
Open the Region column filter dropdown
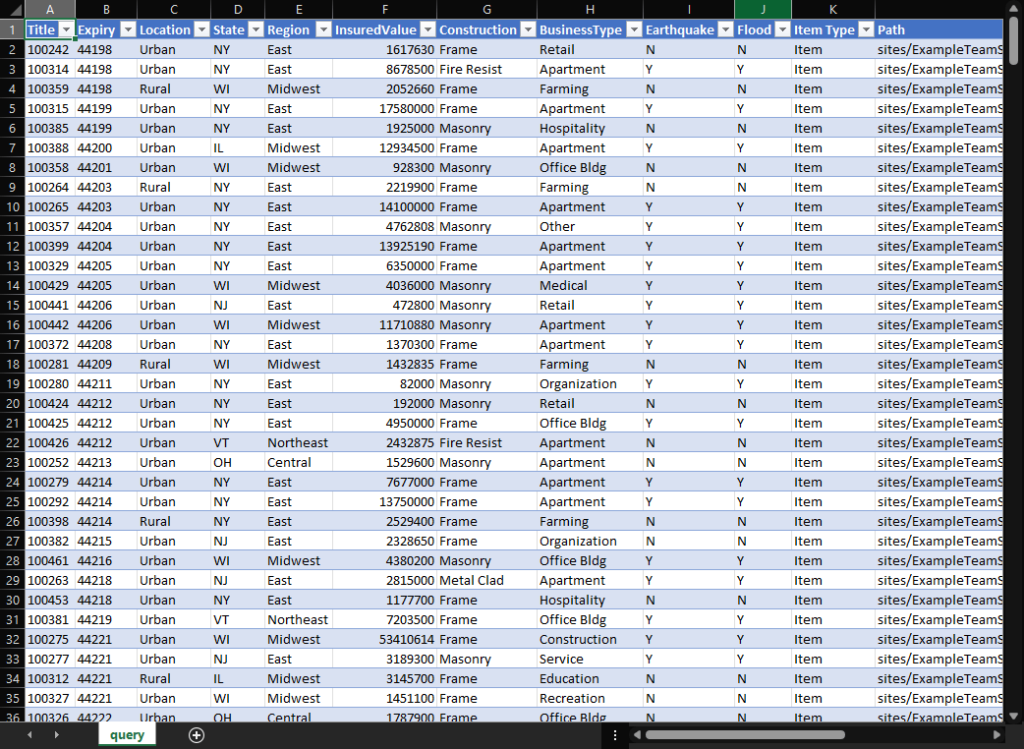(x=323, y=30)
